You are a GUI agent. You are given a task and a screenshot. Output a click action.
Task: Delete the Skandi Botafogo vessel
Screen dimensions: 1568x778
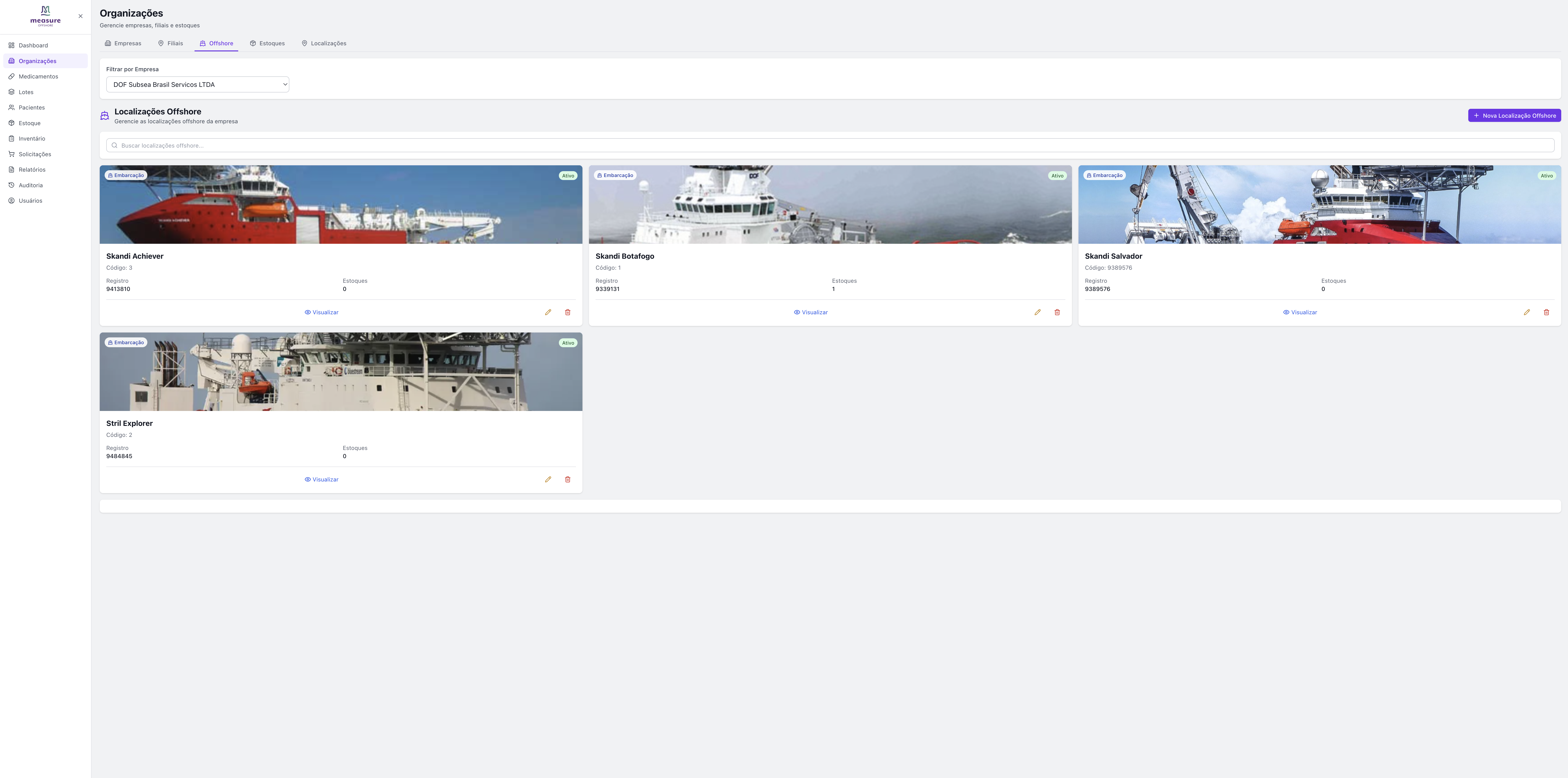point(1057,312)
